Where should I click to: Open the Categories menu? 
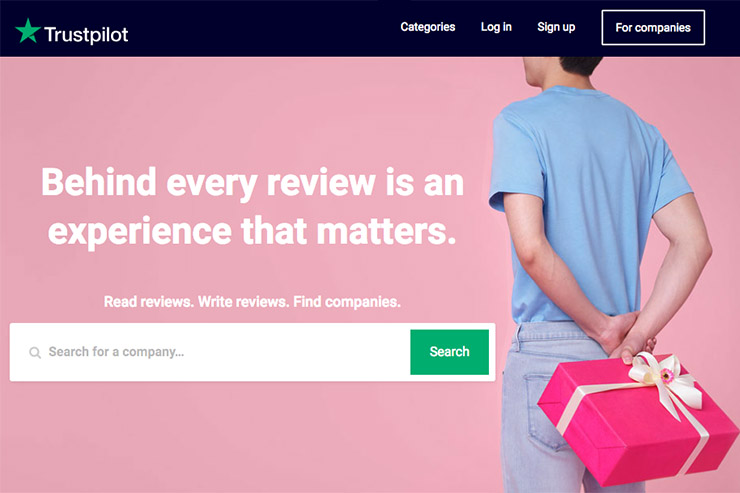pos(428,27)
